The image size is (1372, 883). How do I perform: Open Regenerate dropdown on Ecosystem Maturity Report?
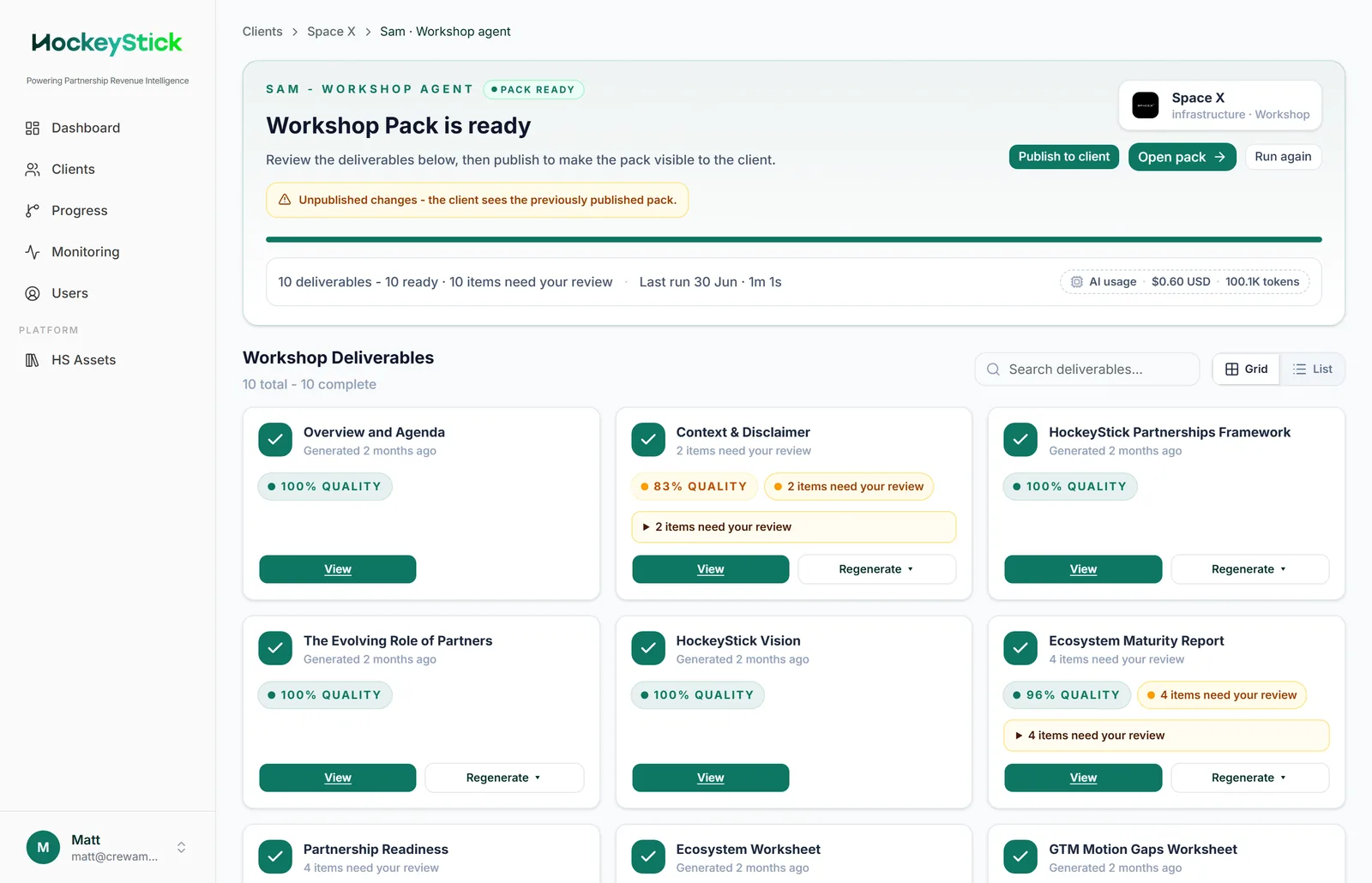(1249, 778)
